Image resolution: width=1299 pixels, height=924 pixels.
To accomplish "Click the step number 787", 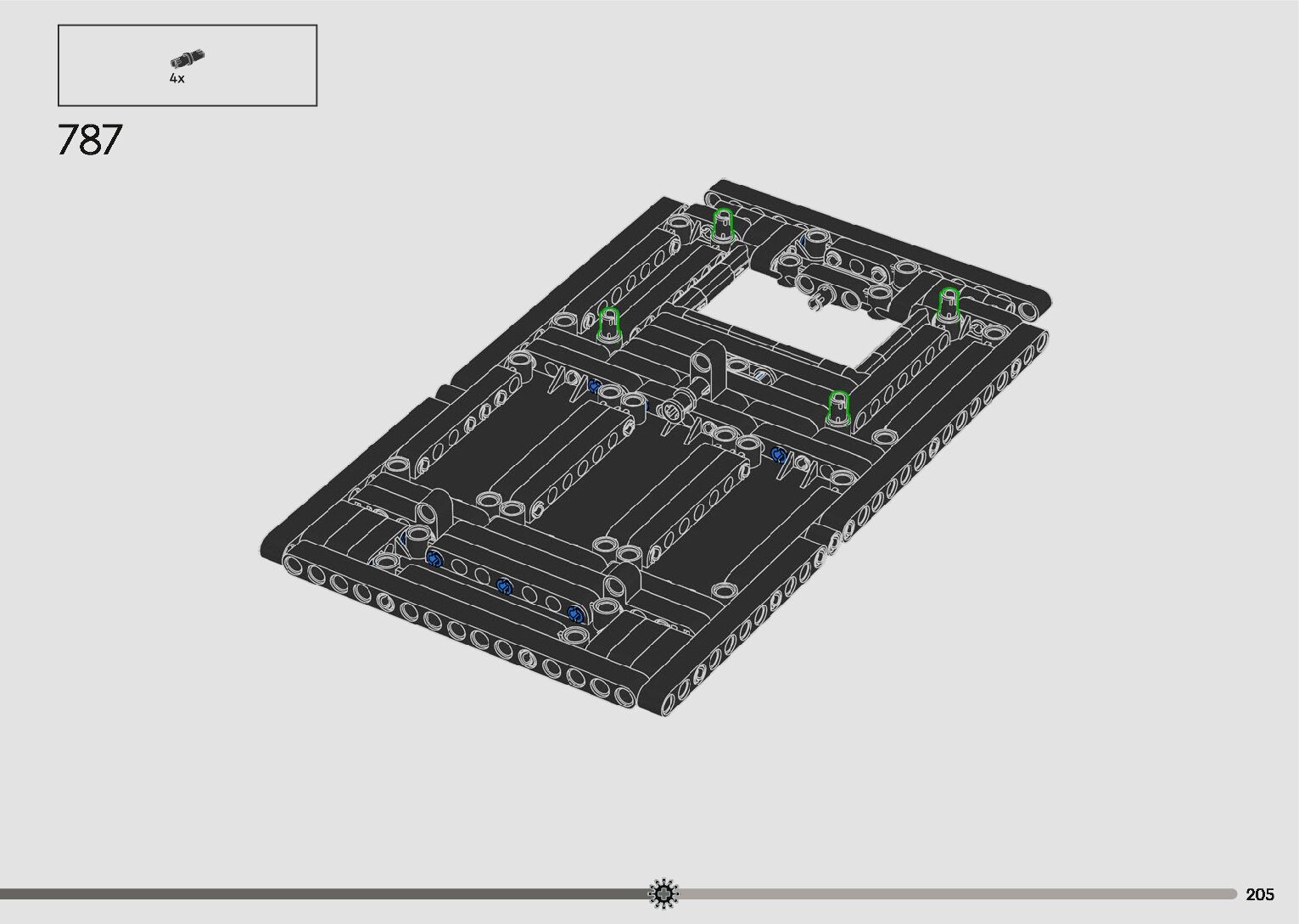I will (90, 140).
